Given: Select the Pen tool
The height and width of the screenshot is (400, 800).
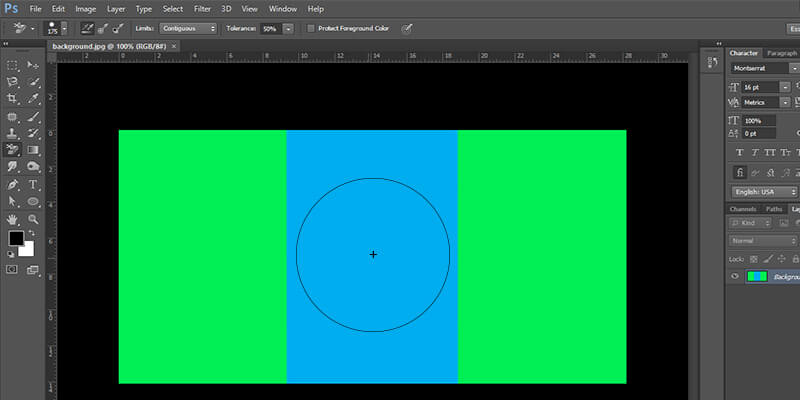Looking at the screenshot, I should click(12, 185).
